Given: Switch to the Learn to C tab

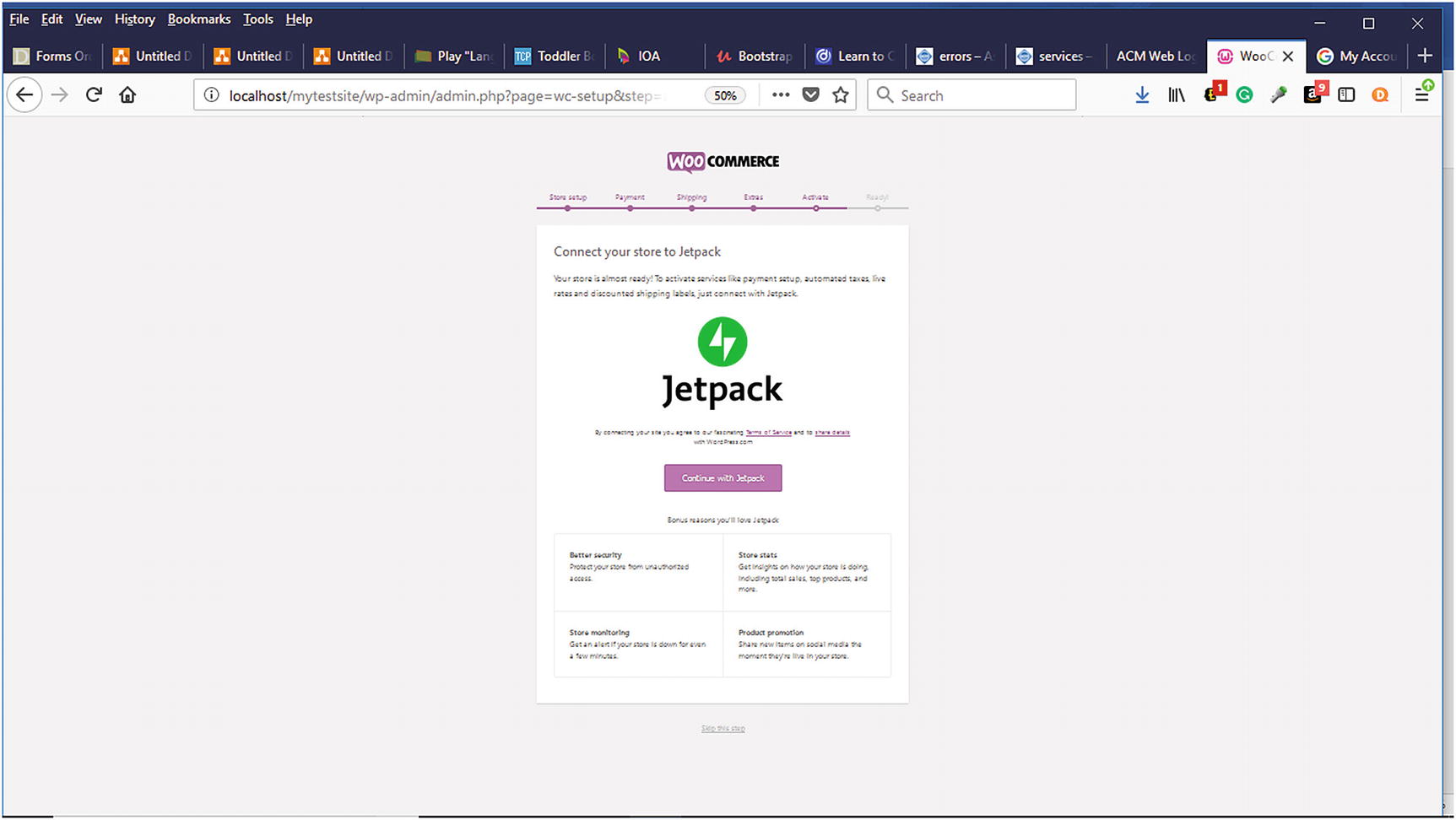Looking at the screenshot, I should (856, 56).
